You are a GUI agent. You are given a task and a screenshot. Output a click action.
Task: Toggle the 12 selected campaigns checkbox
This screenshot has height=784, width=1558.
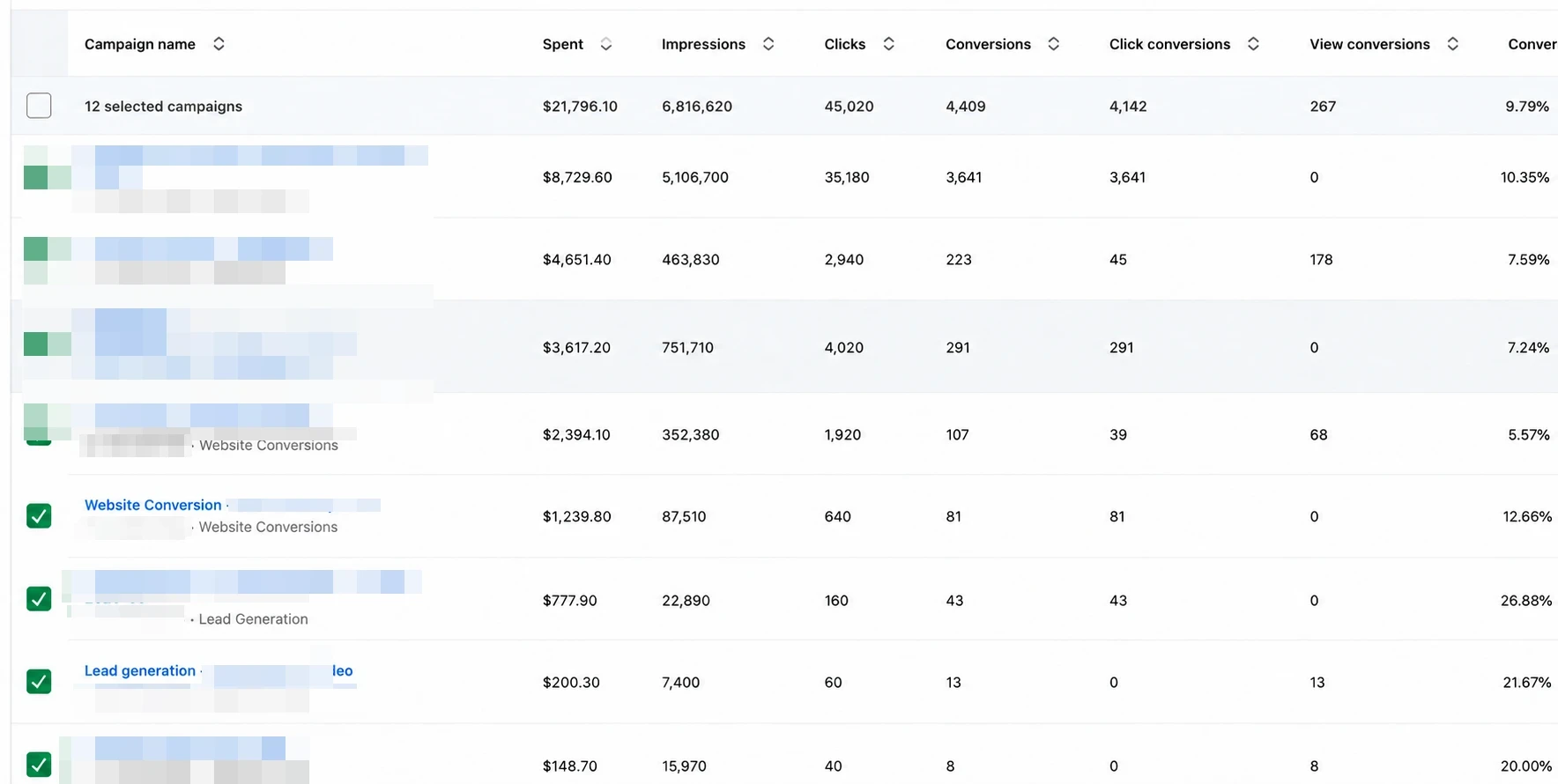pyautogui.click(x=39, y=106)
